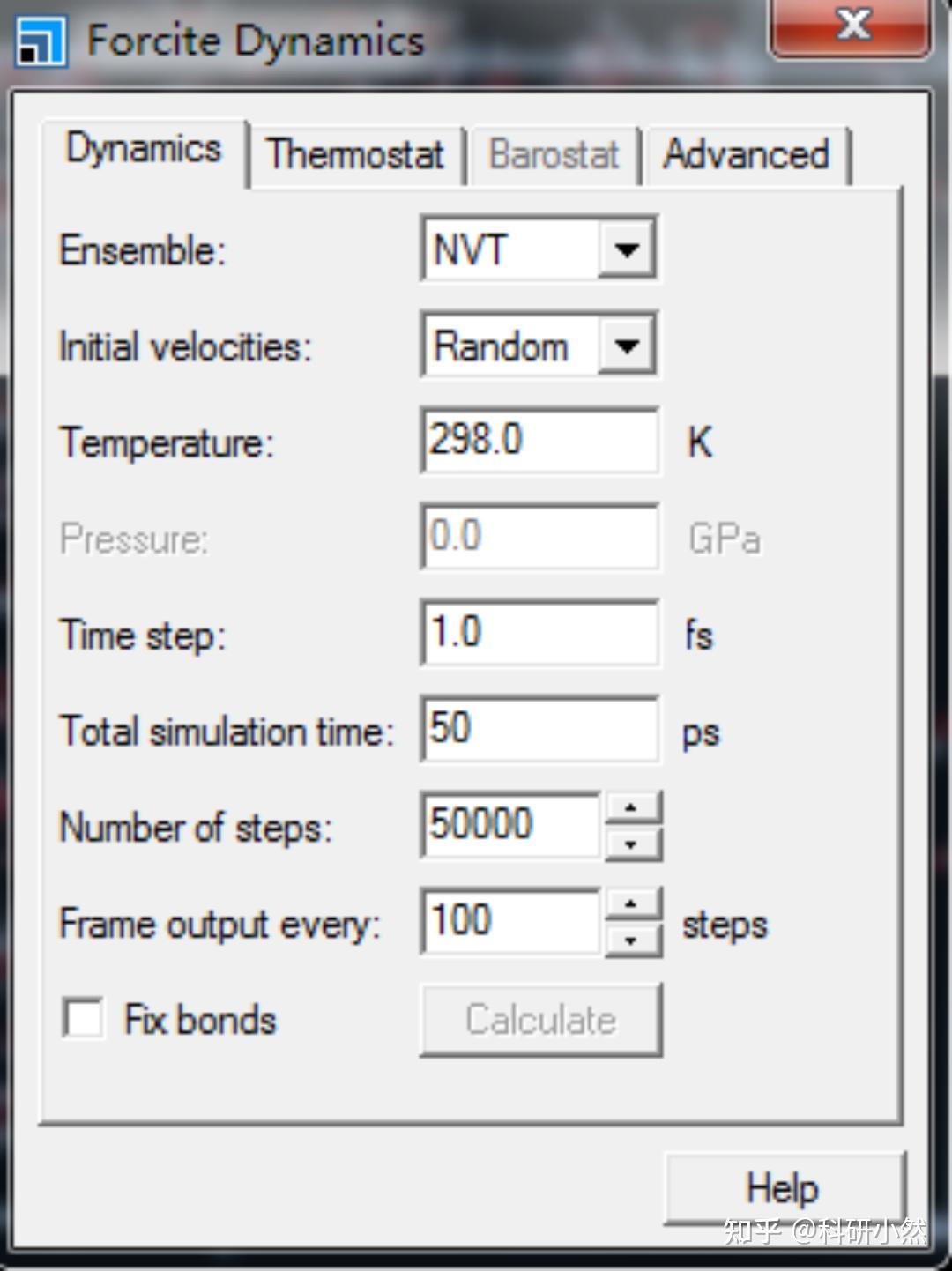Image resolution: width=952 pixels, height=1271 pixels.
Task: Open the Advanced tab
Action: tap(746, 155)
